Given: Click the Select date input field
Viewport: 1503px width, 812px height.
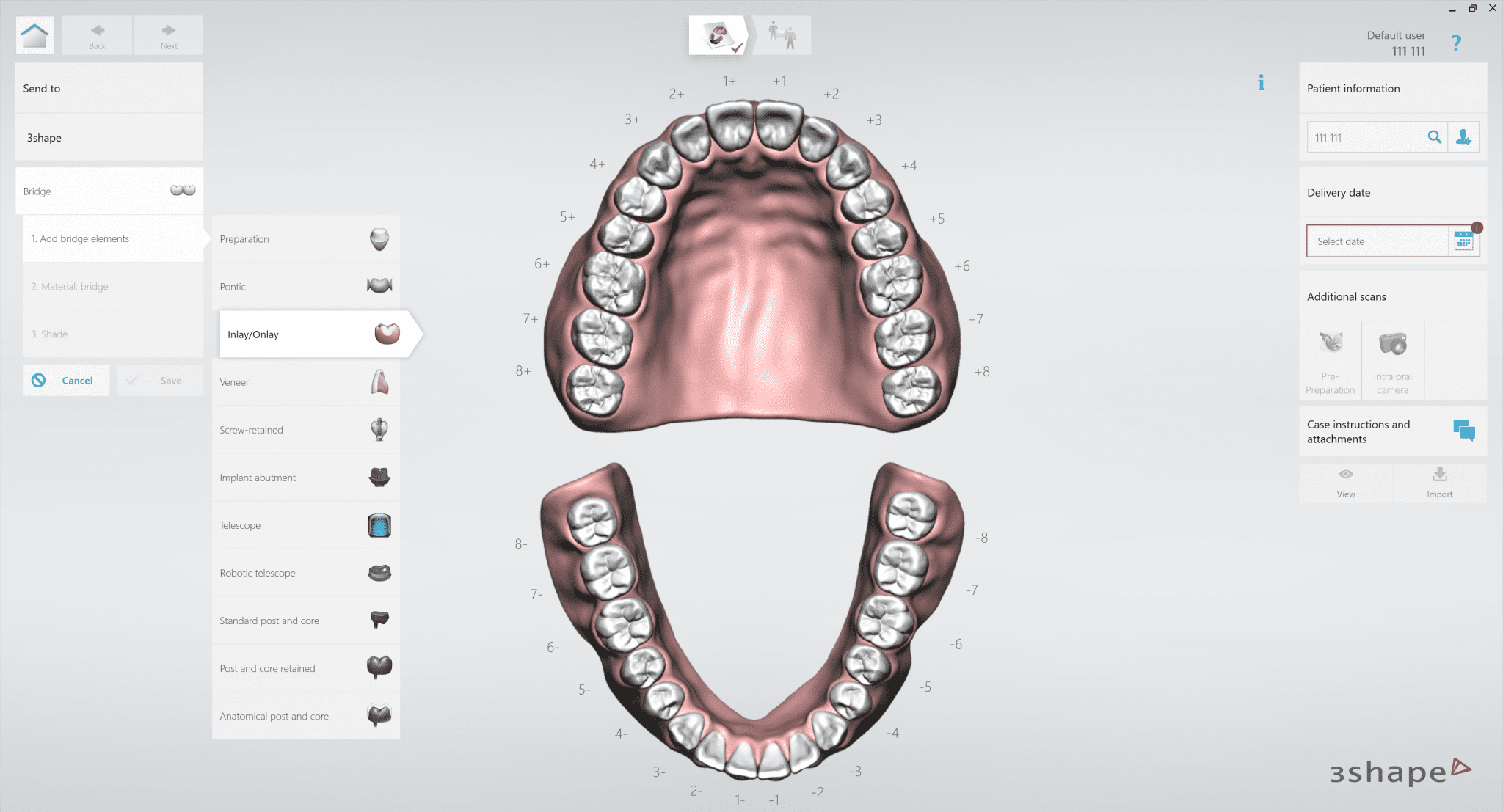Looking at the screenshot, I should pos(1372,241).
